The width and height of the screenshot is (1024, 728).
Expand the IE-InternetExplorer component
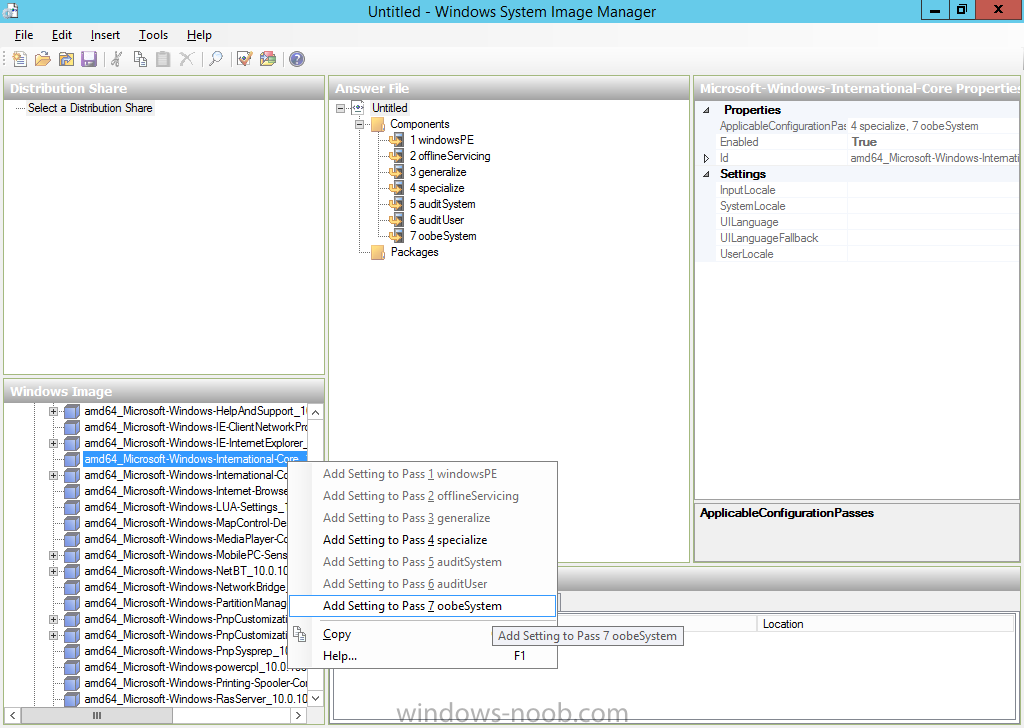[x=54, y=443]
